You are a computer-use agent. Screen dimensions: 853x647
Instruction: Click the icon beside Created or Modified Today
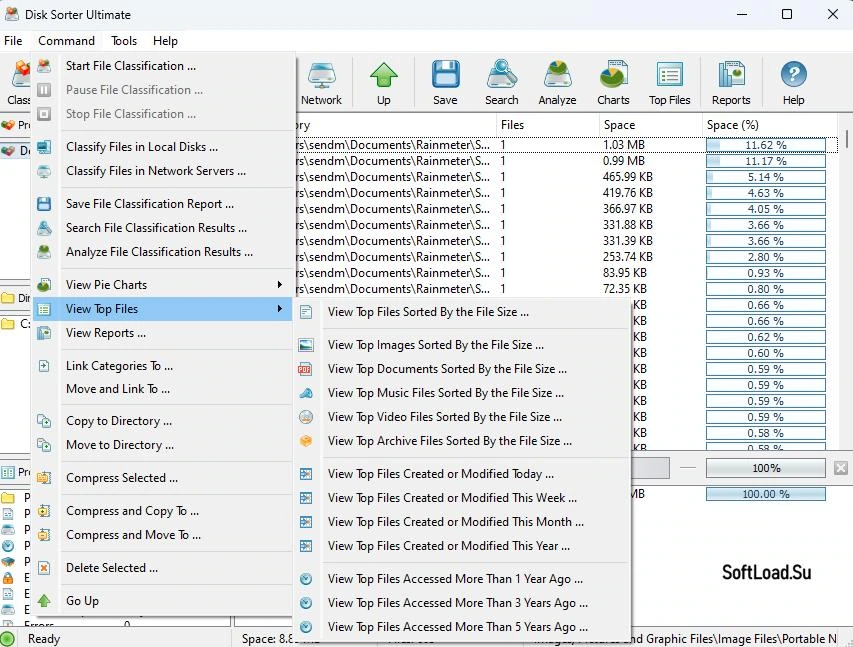pyautogui.click(x=306, y=474)
